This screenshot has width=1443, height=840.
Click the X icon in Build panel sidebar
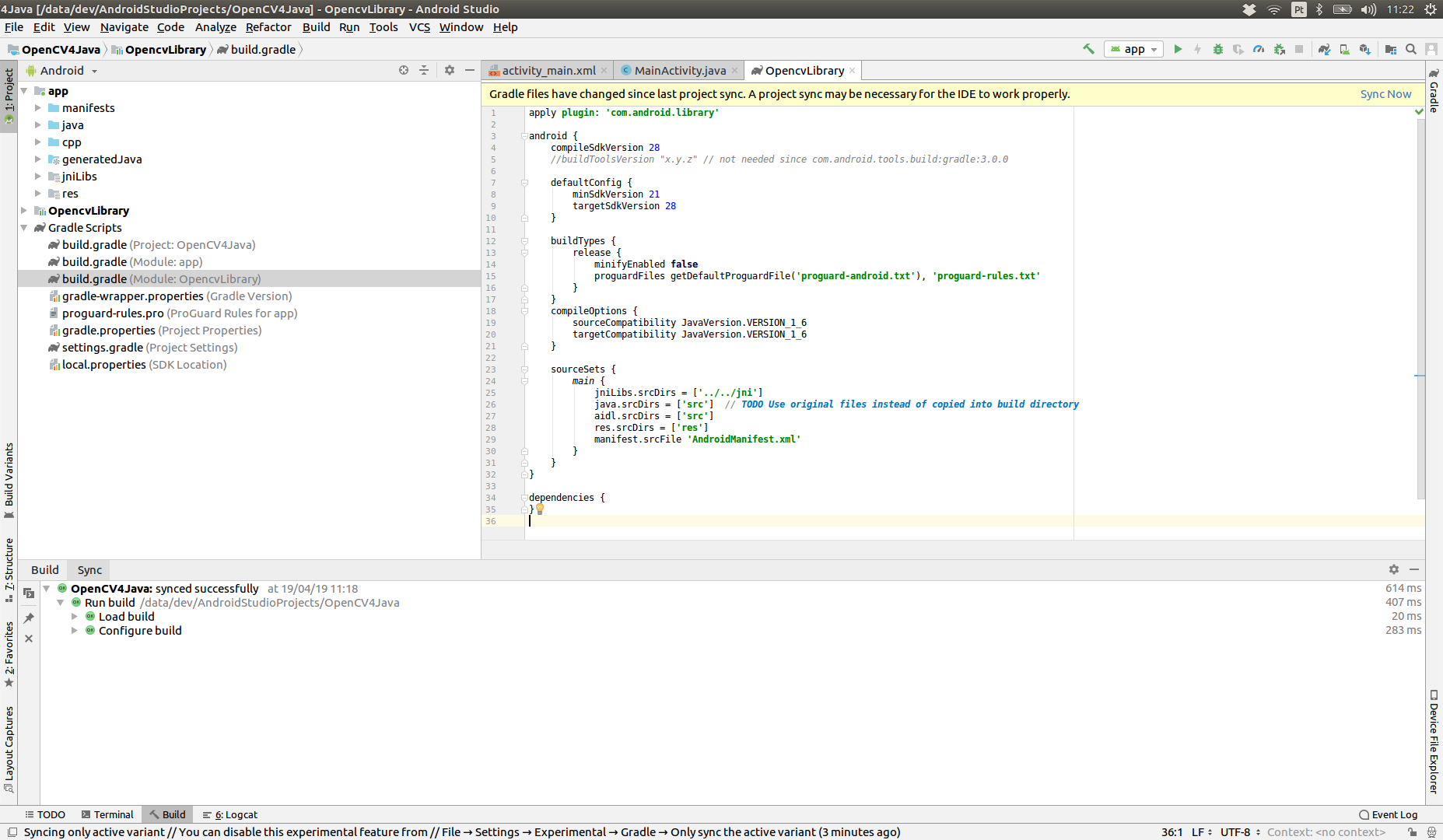[29, 639]
